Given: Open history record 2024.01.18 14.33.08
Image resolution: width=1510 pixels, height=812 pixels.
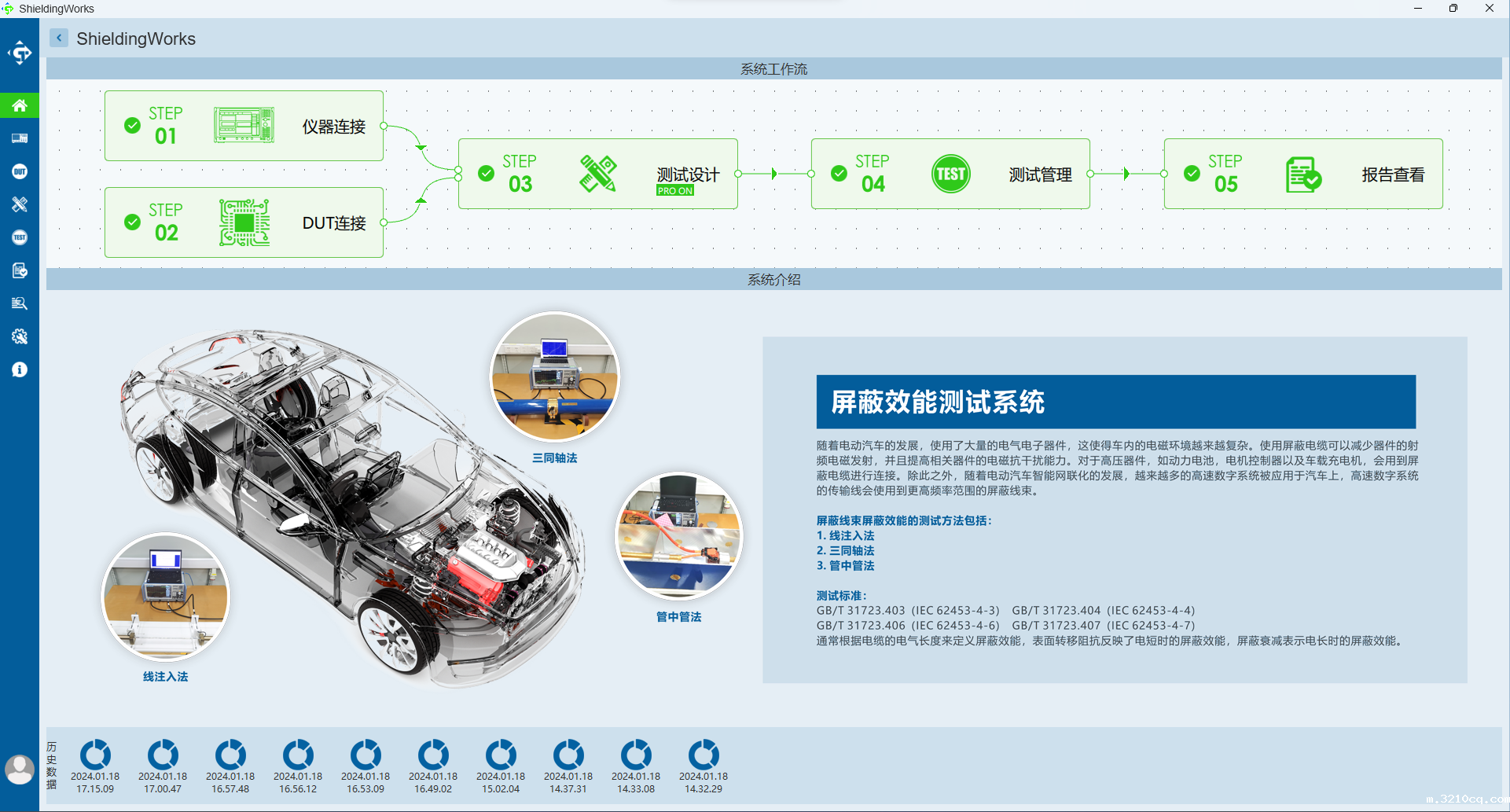Looking at the screenshot, I should pos(636,766).
